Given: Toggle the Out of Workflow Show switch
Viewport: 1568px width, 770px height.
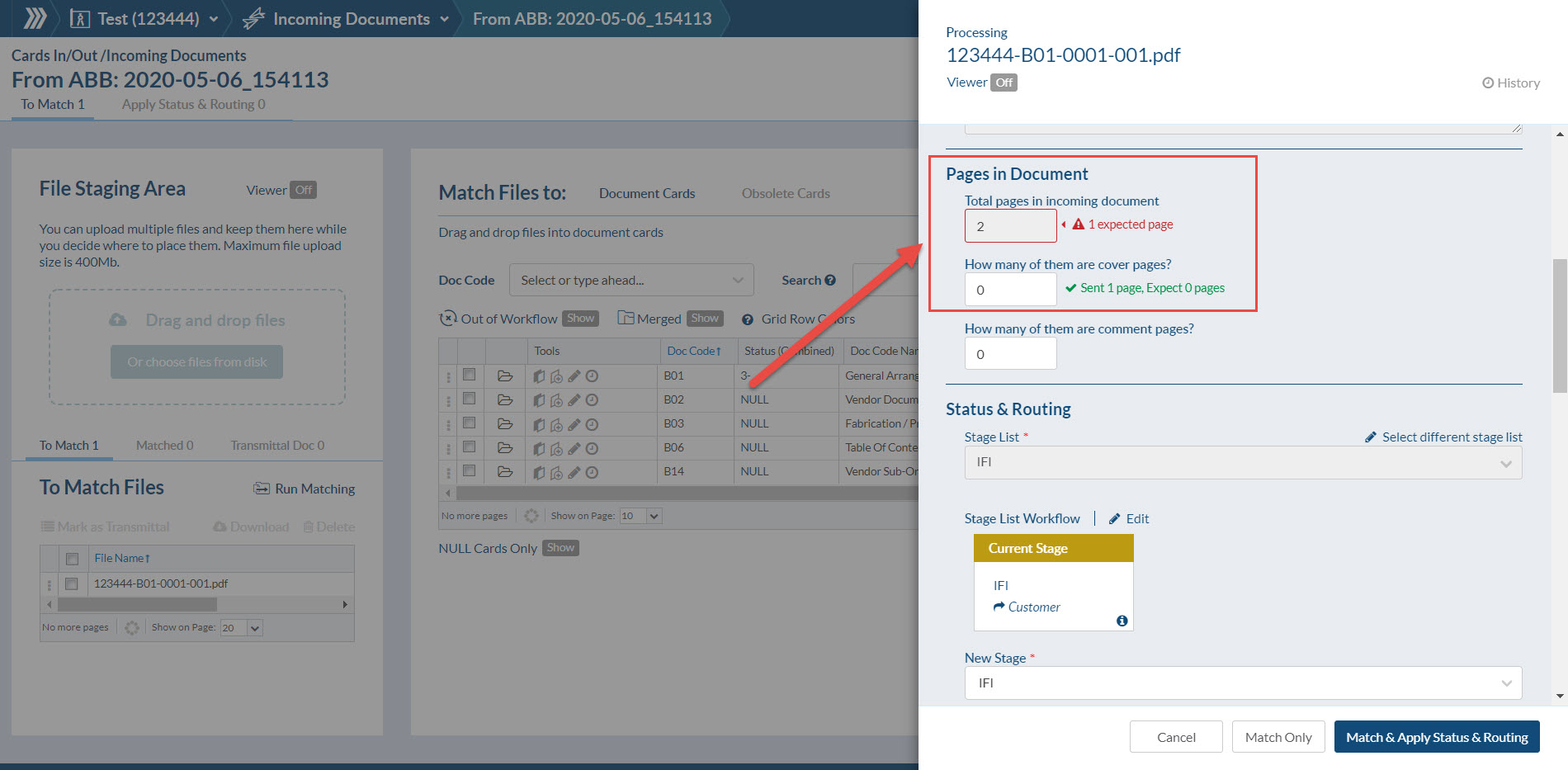Looking at the screenshot, I should (580, 319).
